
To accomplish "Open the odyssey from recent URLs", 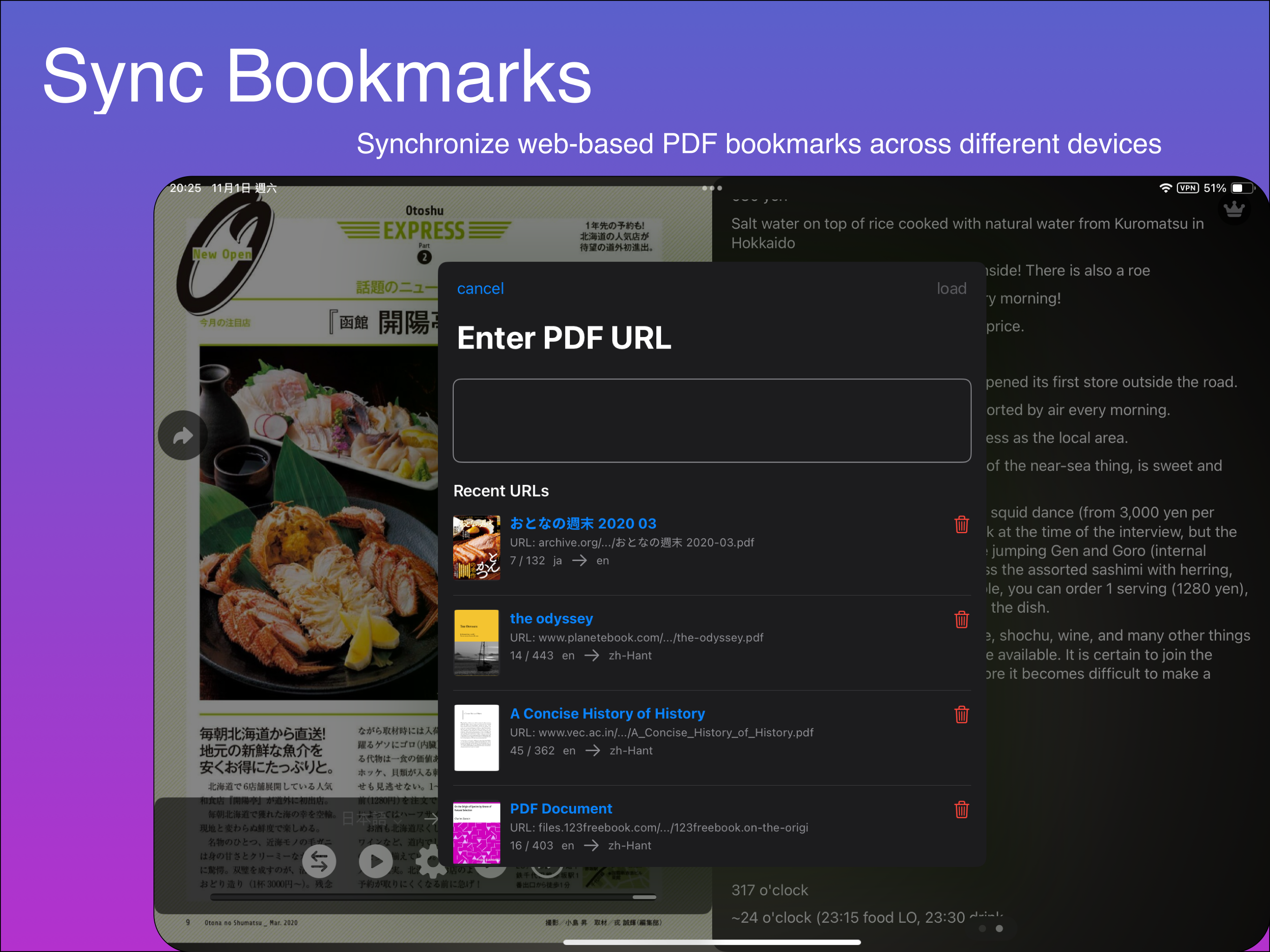I will pyautogui.click(x=551, y=618).
